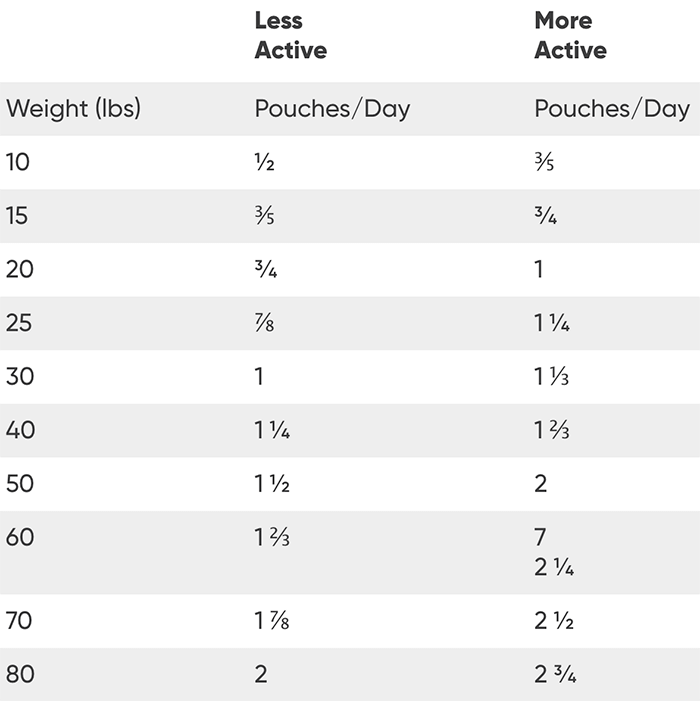Click the Less Active 1 ¼ value for 40 lbs
The height and width of the screenshot is (701, 700).
pyautogui.click(x=272, y=430)
